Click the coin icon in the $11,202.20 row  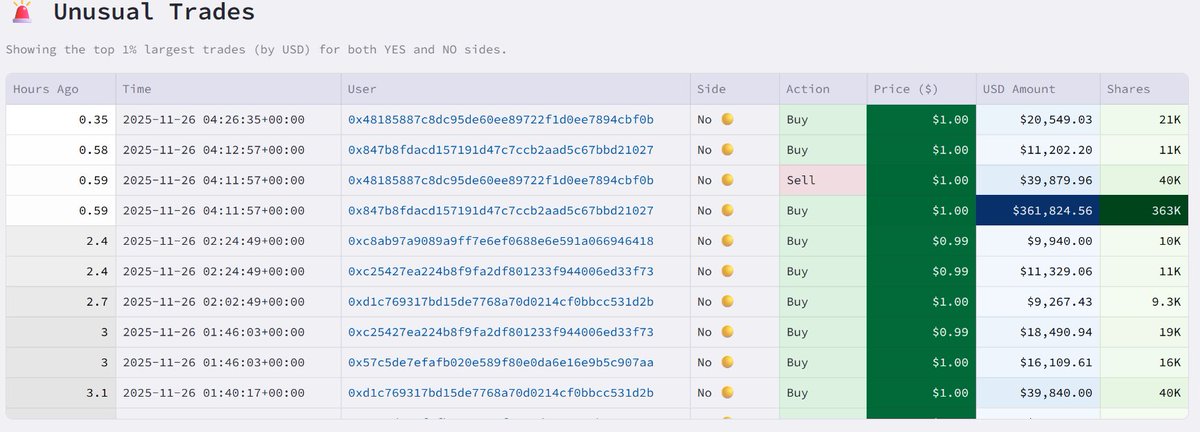click(x=728, y=150)
